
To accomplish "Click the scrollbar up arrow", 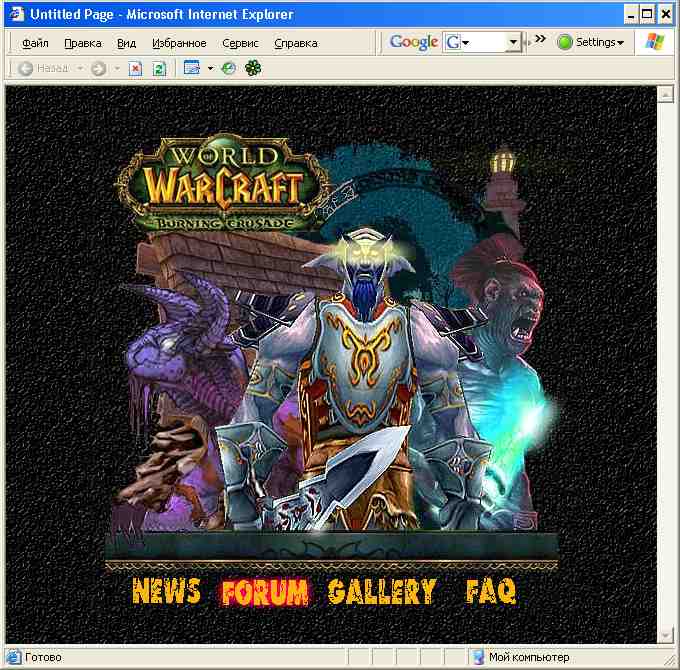I will [666, 95].
